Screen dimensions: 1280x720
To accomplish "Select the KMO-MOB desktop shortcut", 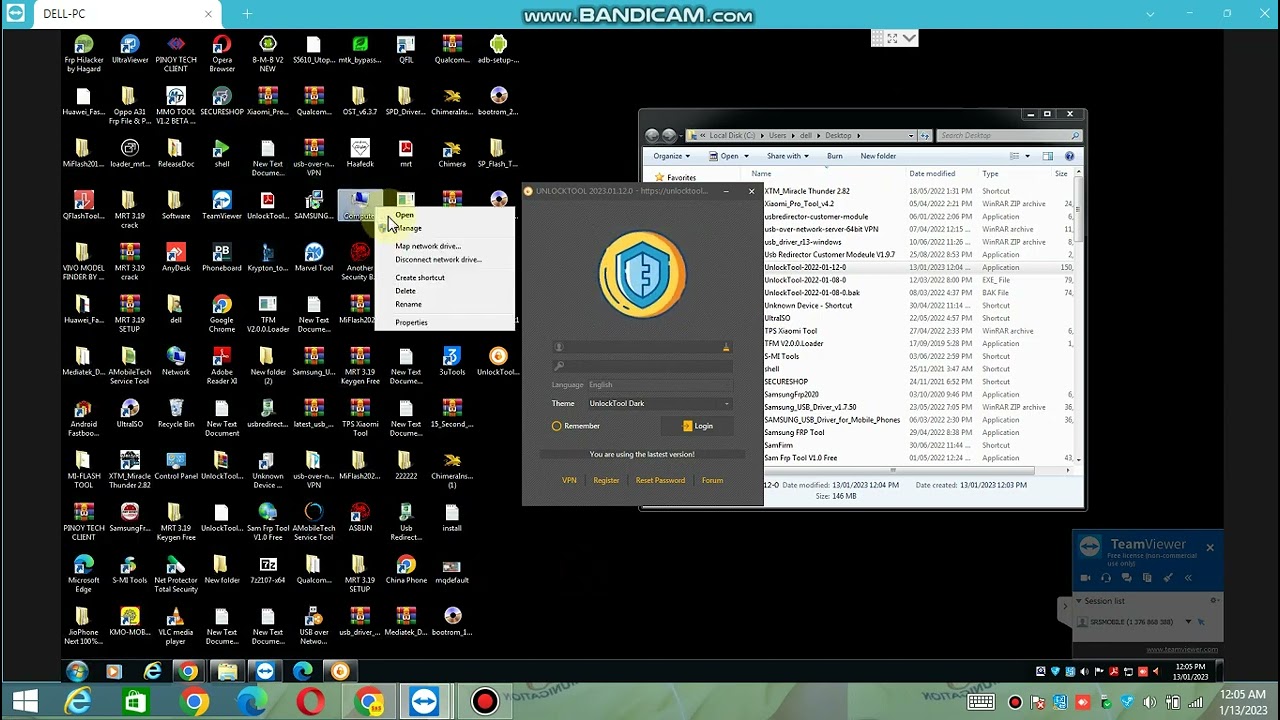I will 130,622.
